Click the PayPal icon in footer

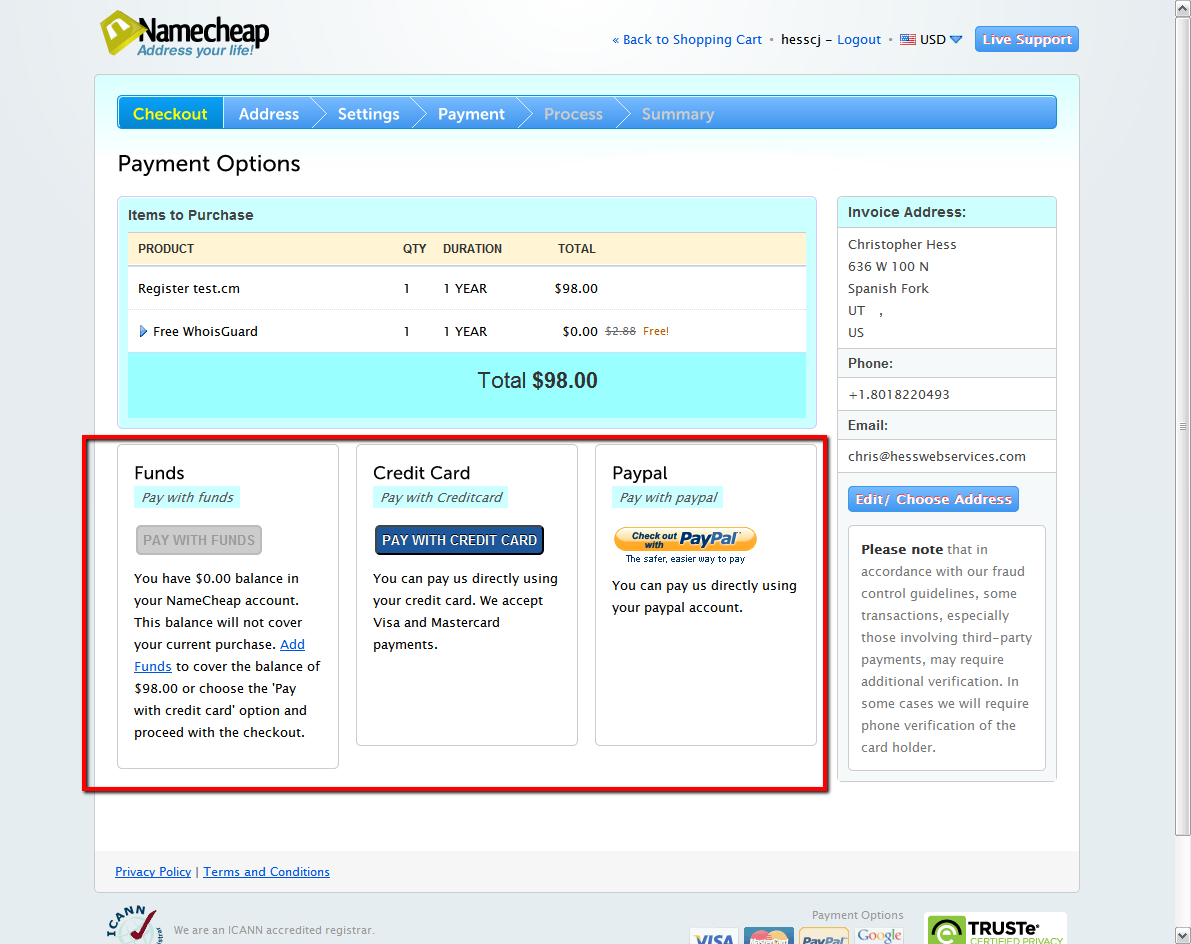(823, 936)
